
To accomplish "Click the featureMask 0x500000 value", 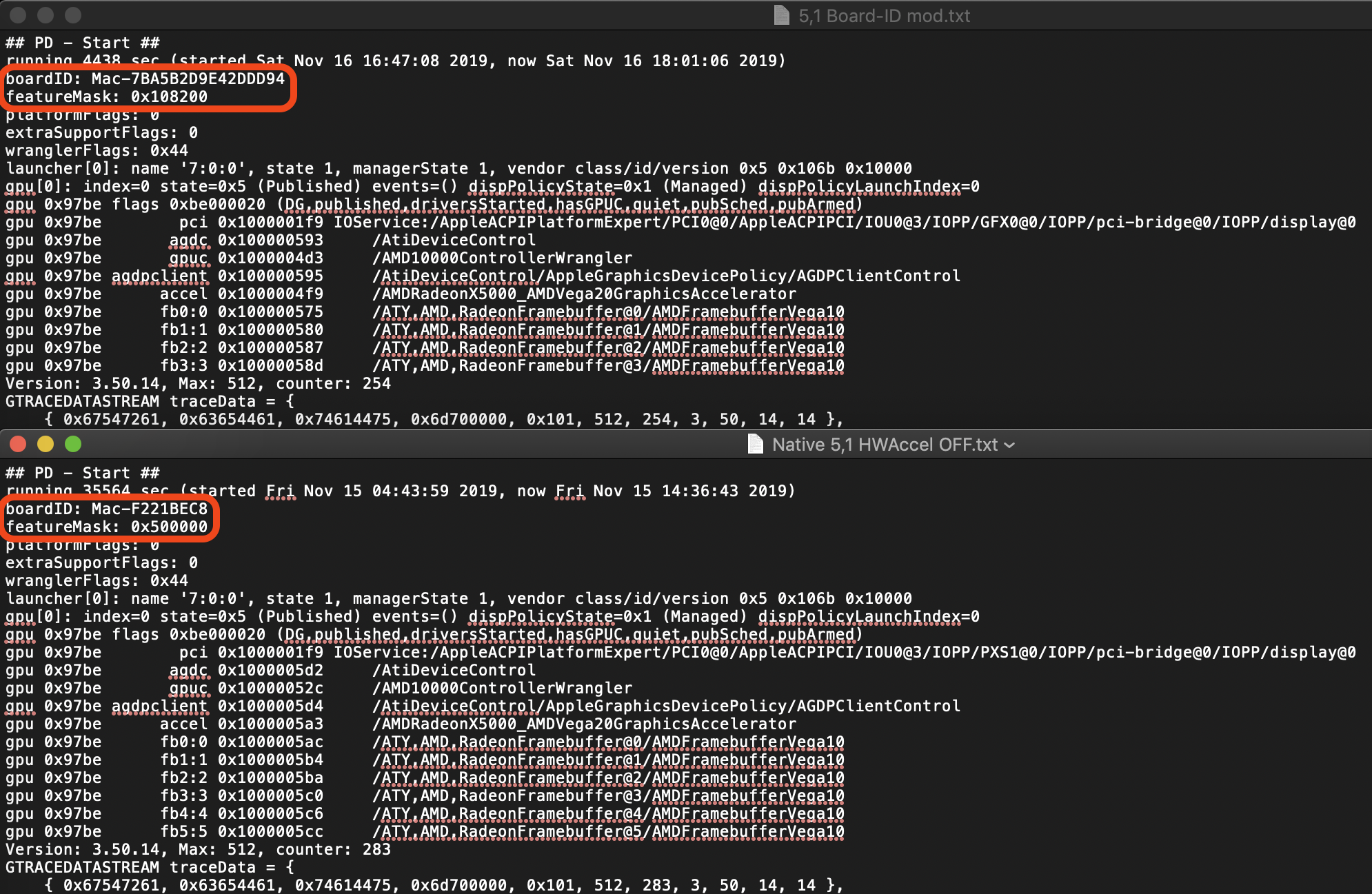I will [169, 527].
